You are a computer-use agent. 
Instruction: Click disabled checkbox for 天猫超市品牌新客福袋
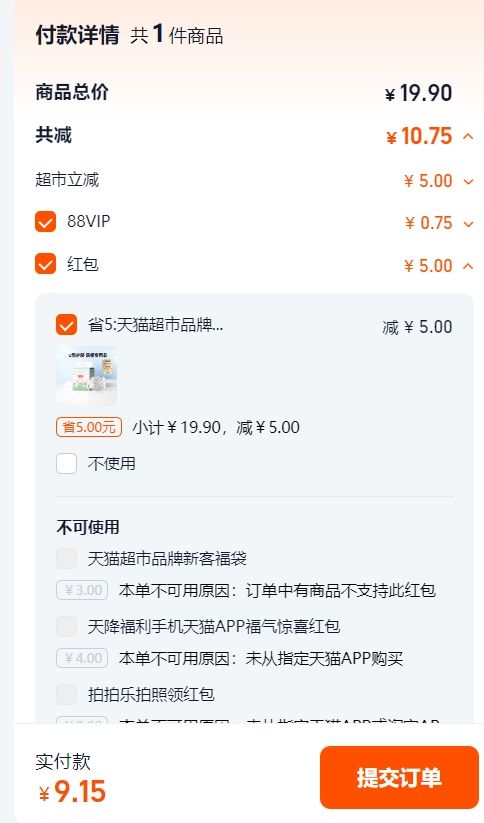66,558
